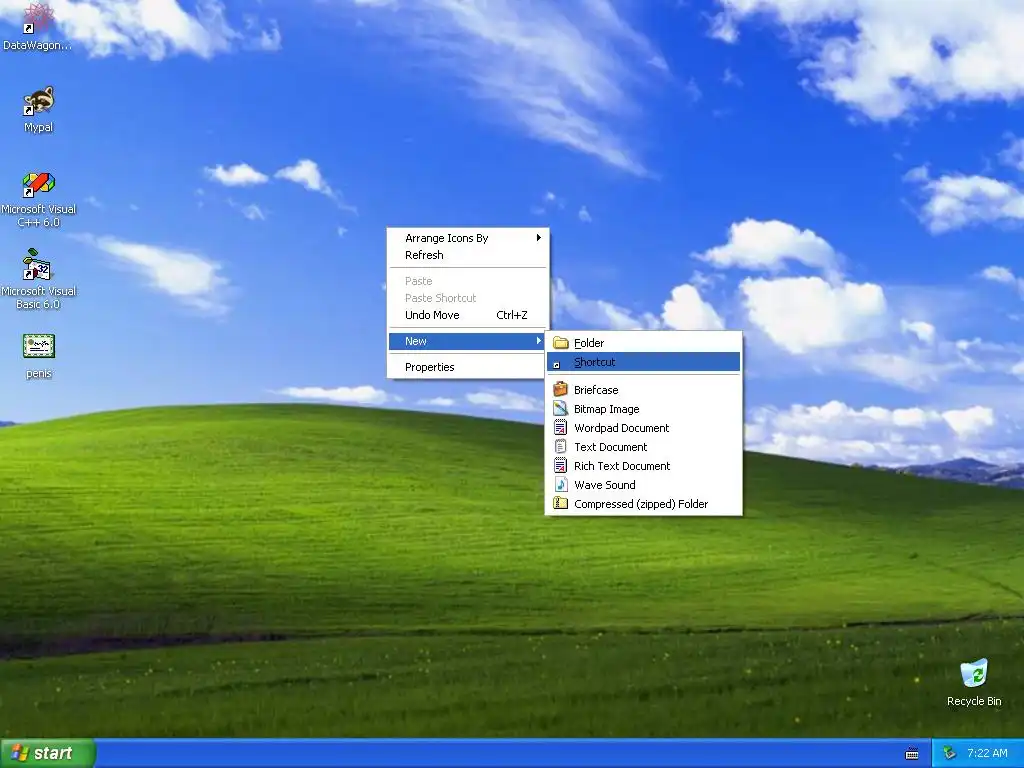Click the Bitmap Image label
The width and height of the screenshot is (1024, 768).
607,409
